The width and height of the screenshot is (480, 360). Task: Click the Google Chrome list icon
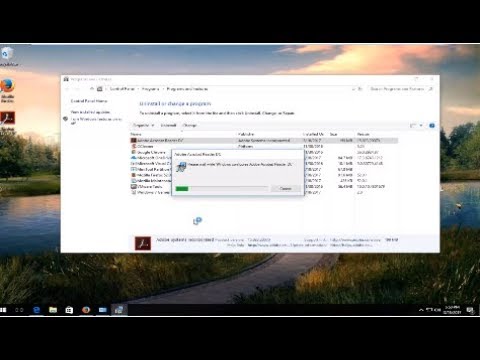point(134,152)
